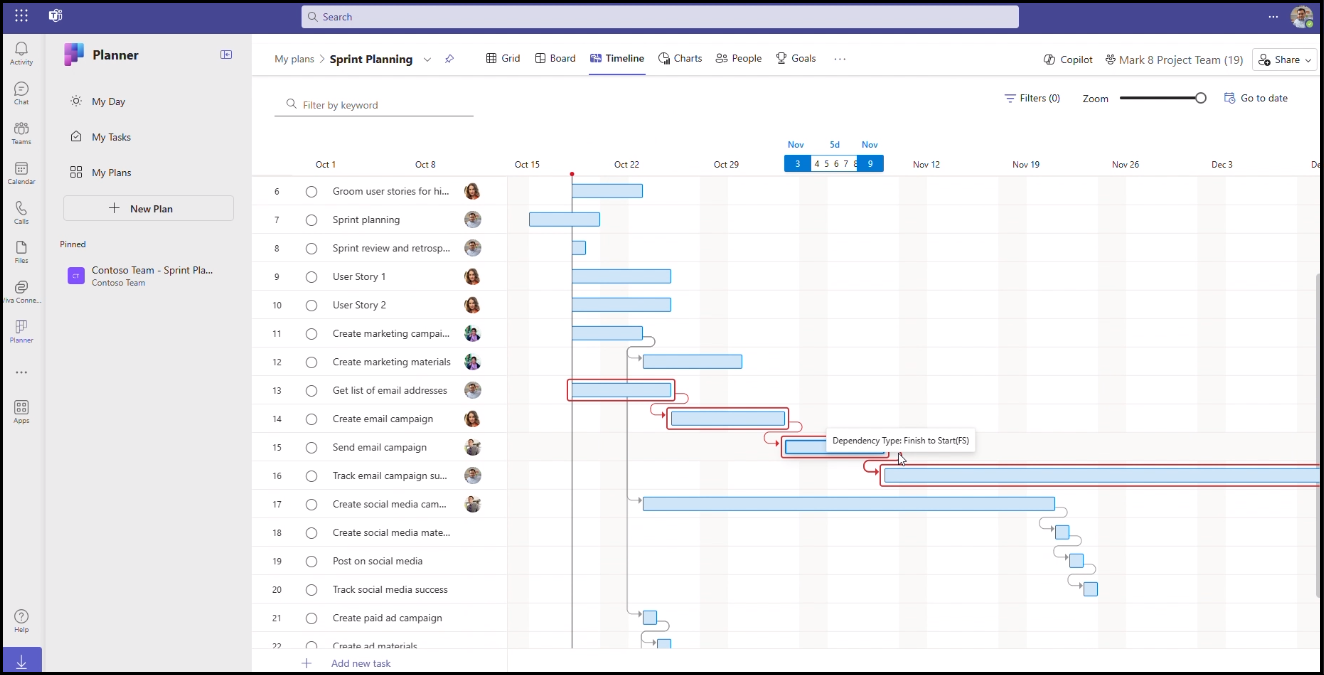The image size is (1324, 675).
Task: Mark User Story 1 as complete
Action: click(311, 277)
